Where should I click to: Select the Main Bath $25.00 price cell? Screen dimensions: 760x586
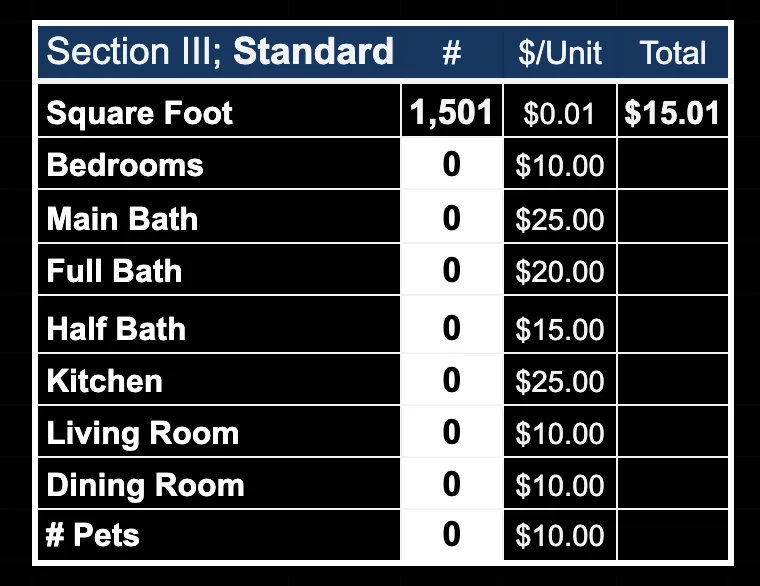tap(560, 216)
